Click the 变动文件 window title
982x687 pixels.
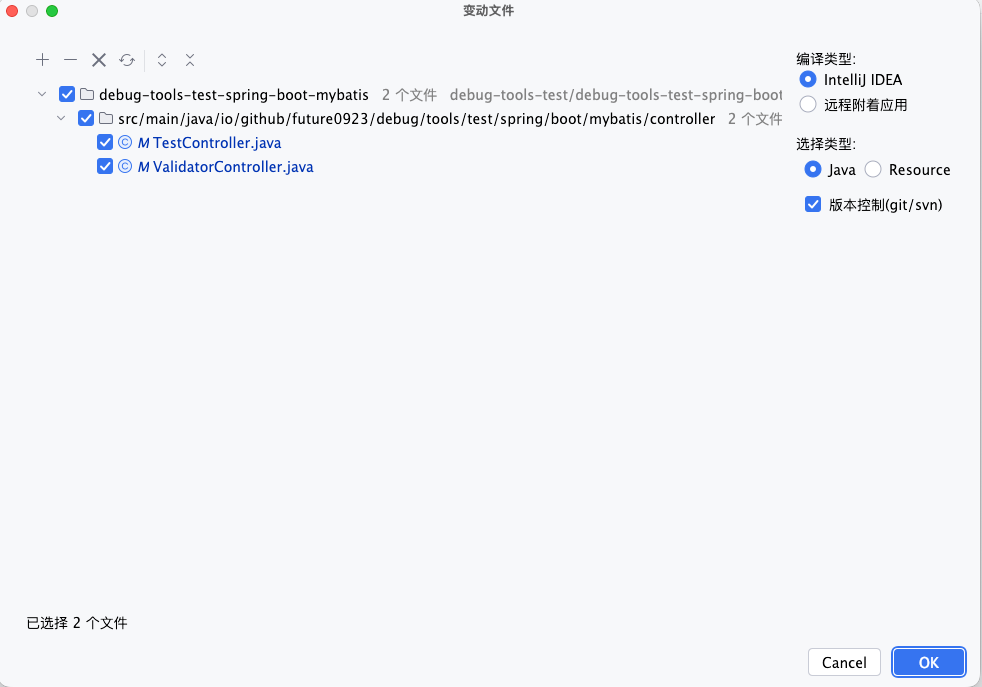[488, 11]
